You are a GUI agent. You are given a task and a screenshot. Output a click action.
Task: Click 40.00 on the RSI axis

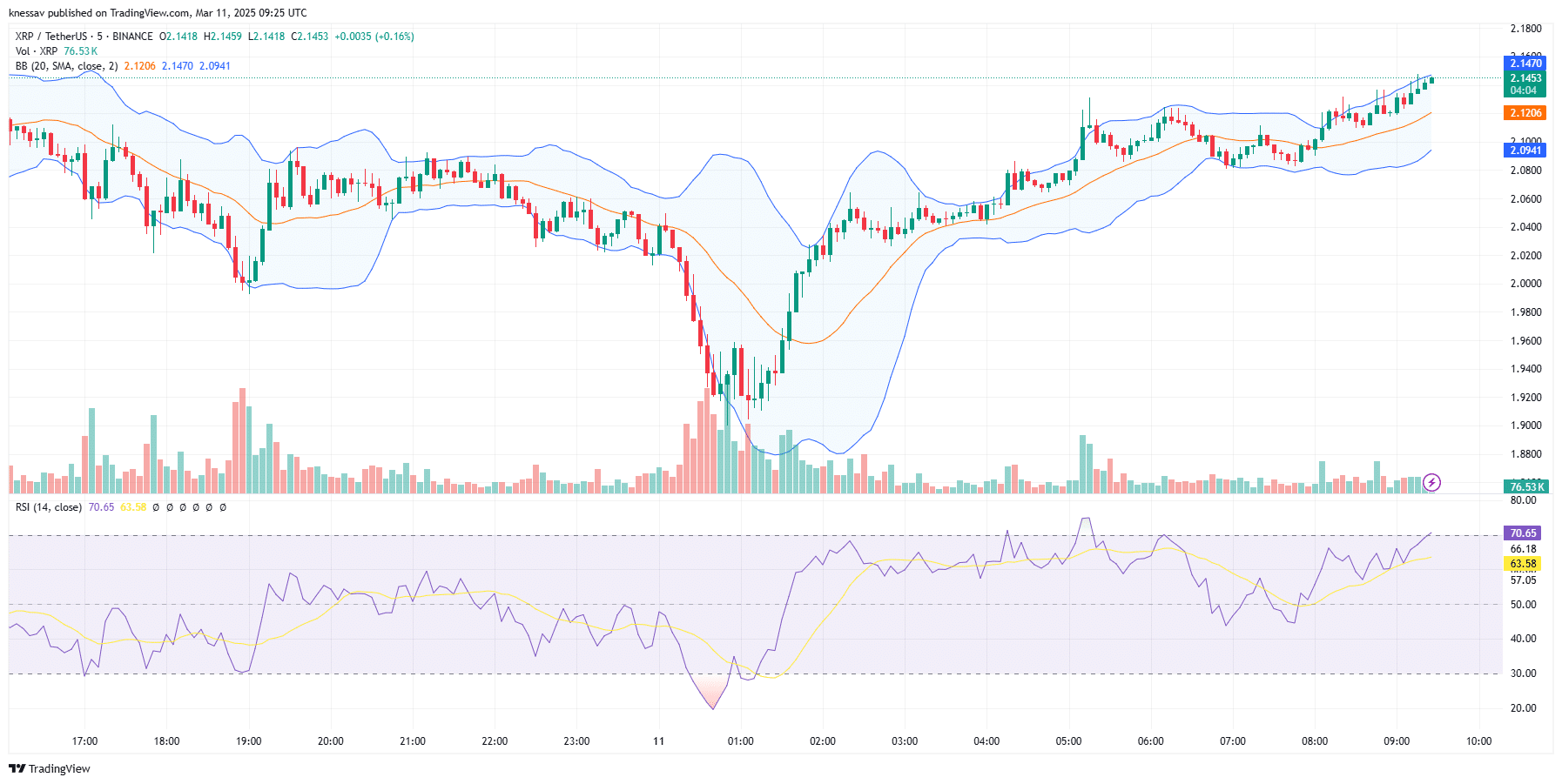pos(1523,639)
